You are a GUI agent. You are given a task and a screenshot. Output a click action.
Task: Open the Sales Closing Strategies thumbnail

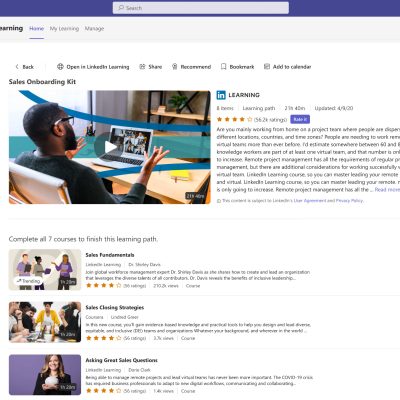[x=45, y=322]
